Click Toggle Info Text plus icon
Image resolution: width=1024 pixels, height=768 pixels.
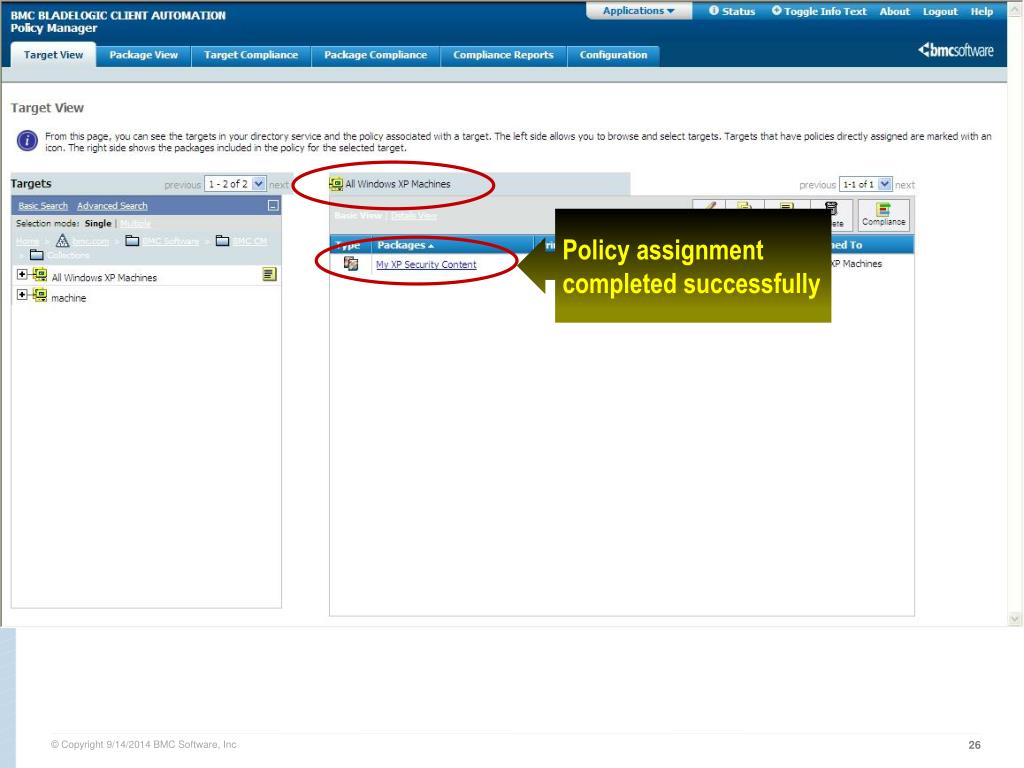click(x=776, y=10)
